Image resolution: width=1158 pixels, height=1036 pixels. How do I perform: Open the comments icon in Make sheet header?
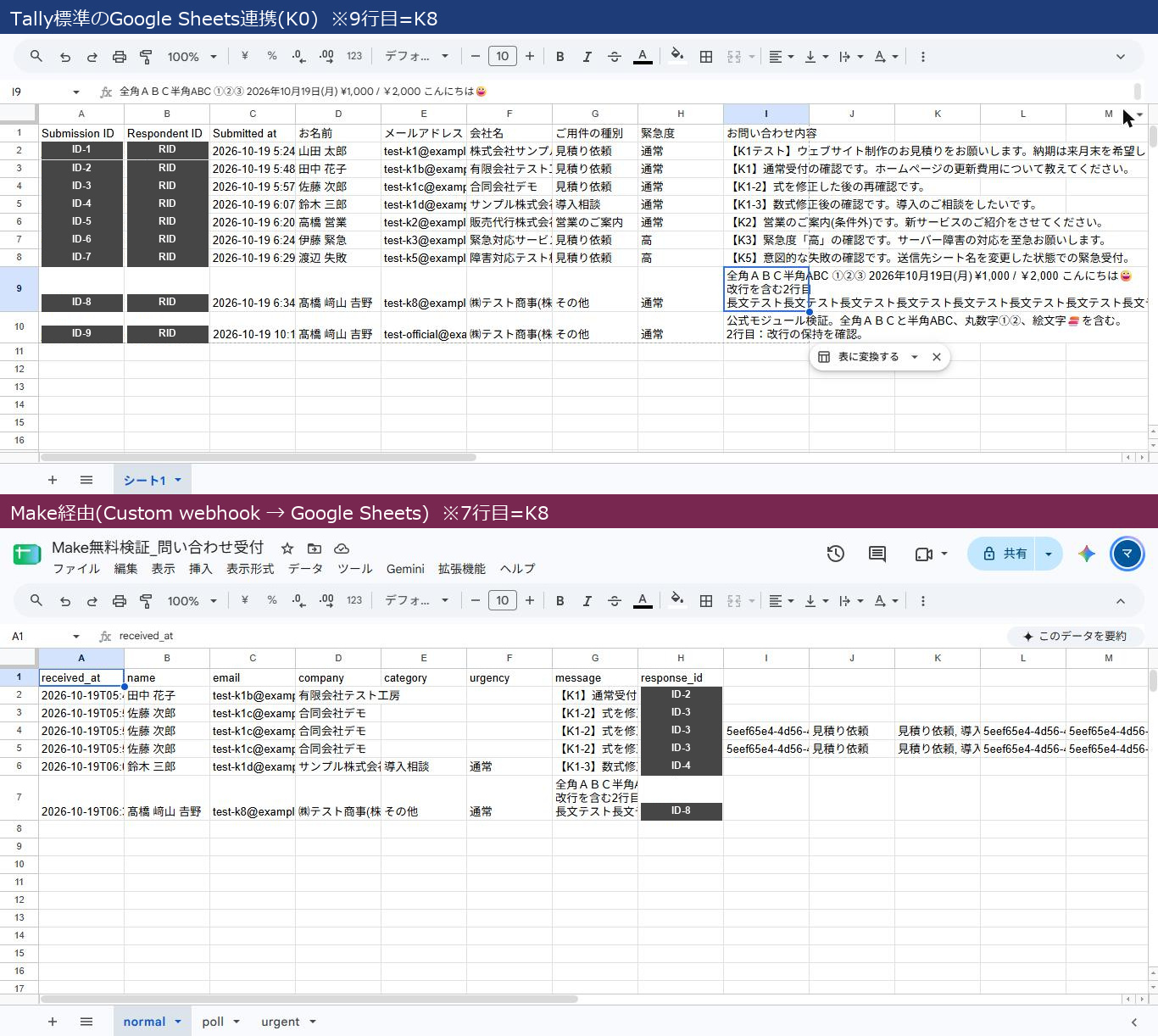point(877,554)
